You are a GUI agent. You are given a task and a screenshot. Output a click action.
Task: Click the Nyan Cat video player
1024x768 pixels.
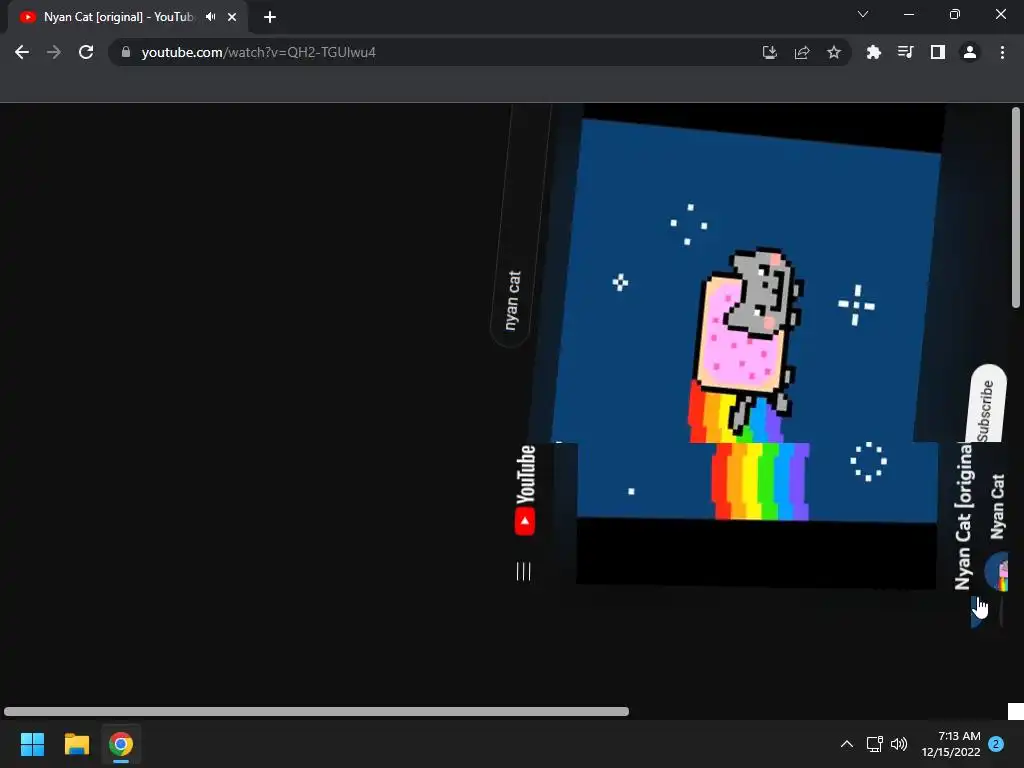point(751,346)
